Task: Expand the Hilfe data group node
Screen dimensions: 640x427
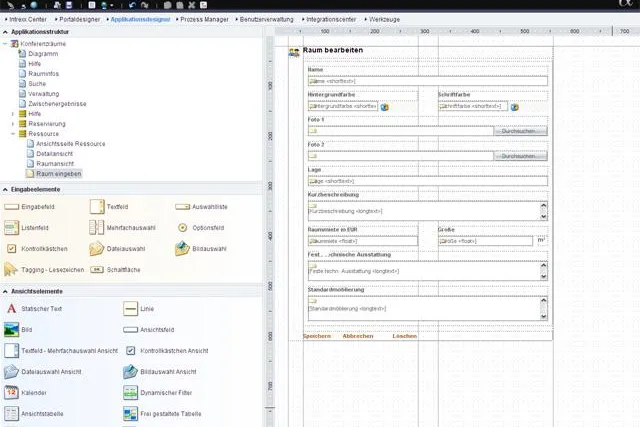Action: tap(13, 114)
